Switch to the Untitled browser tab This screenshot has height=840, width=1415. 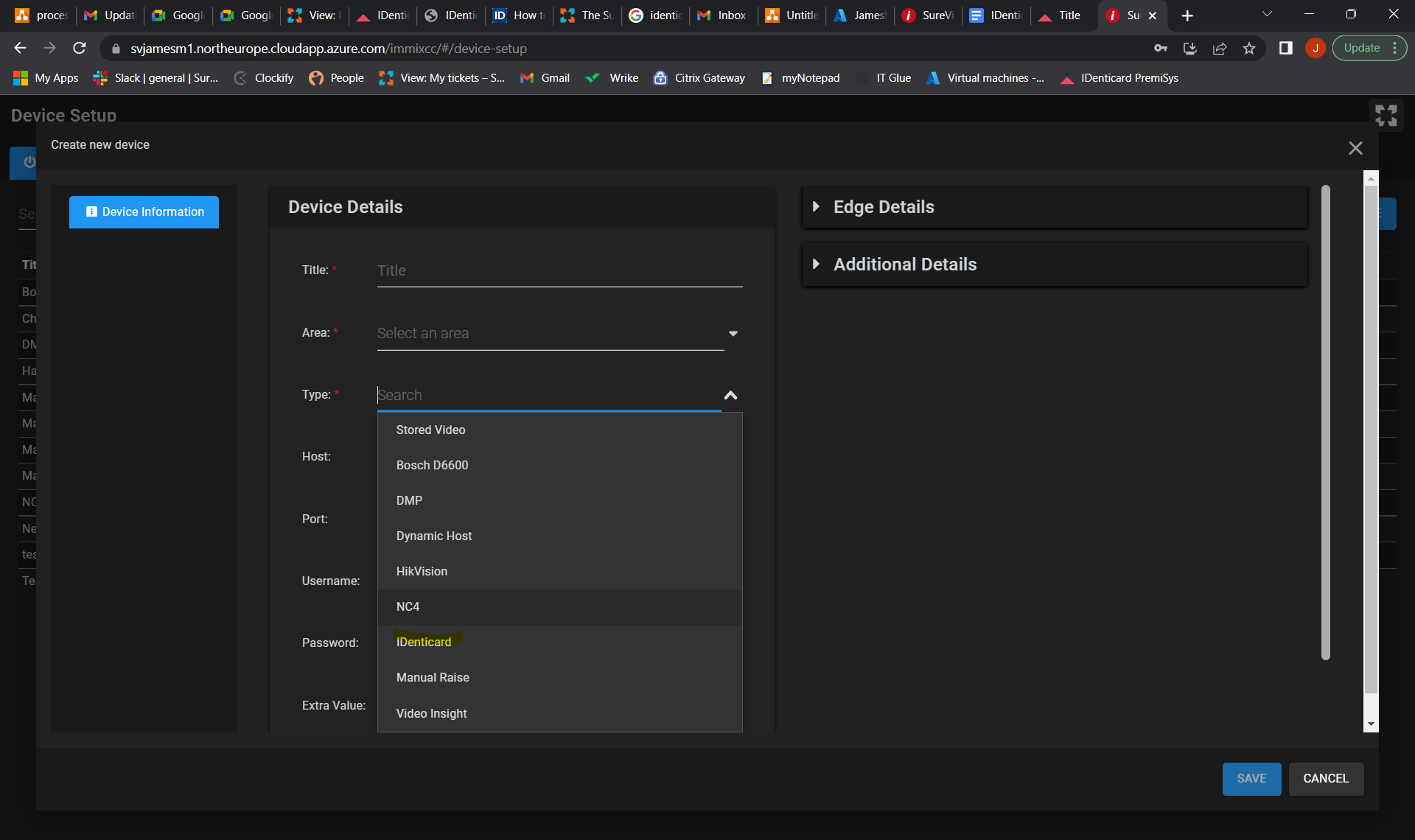792,15
